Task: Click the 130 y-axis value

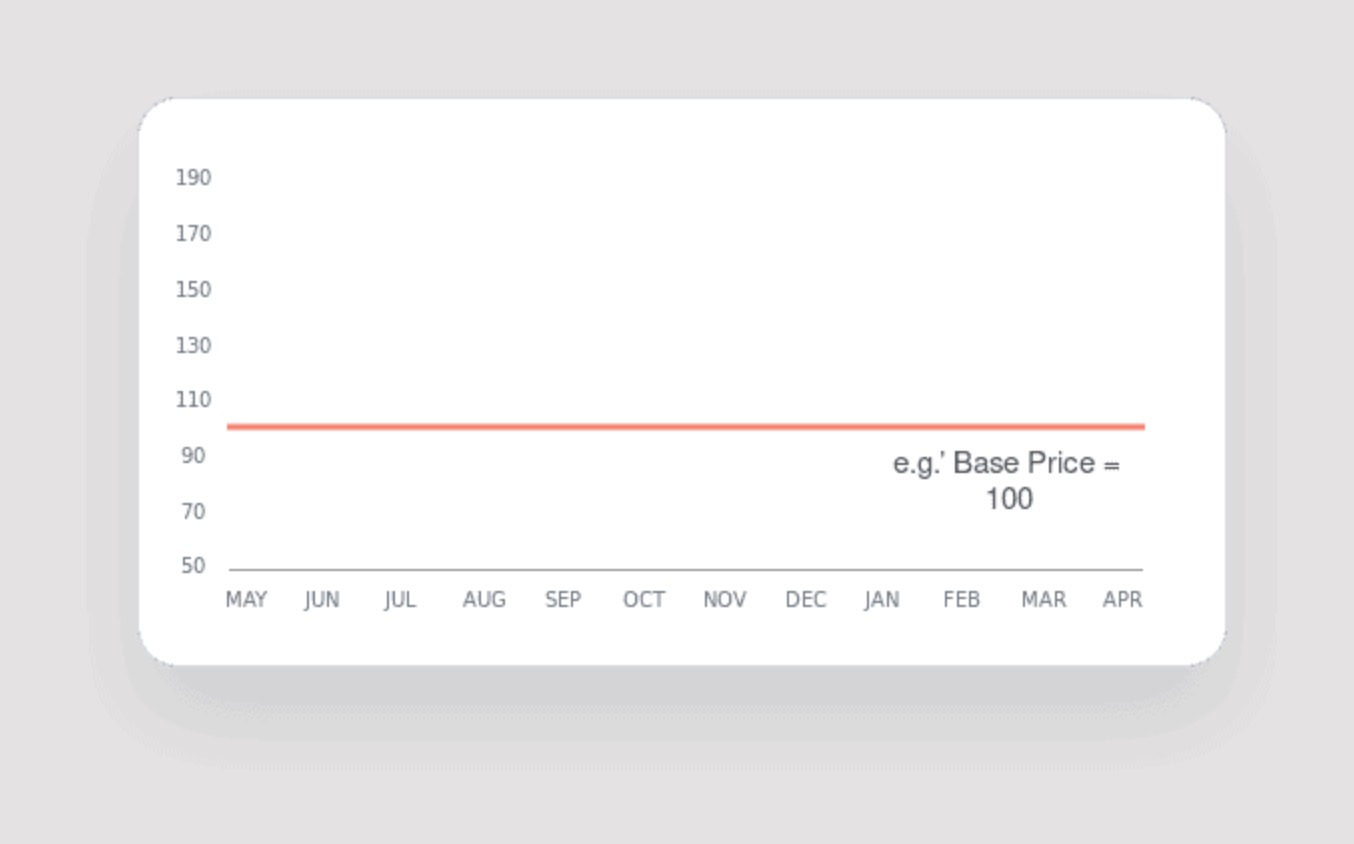Action: click(194, 346)
